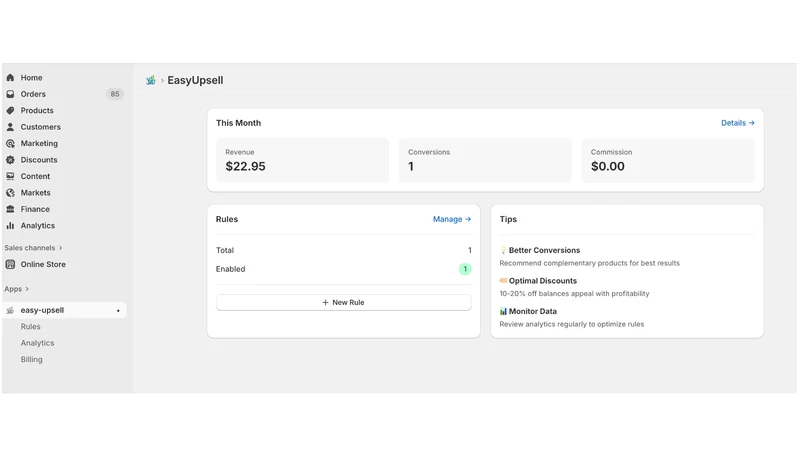Screen dimensions: 800x450
Task: Click the Orders count badge 85
Action: tap(115, 94)
